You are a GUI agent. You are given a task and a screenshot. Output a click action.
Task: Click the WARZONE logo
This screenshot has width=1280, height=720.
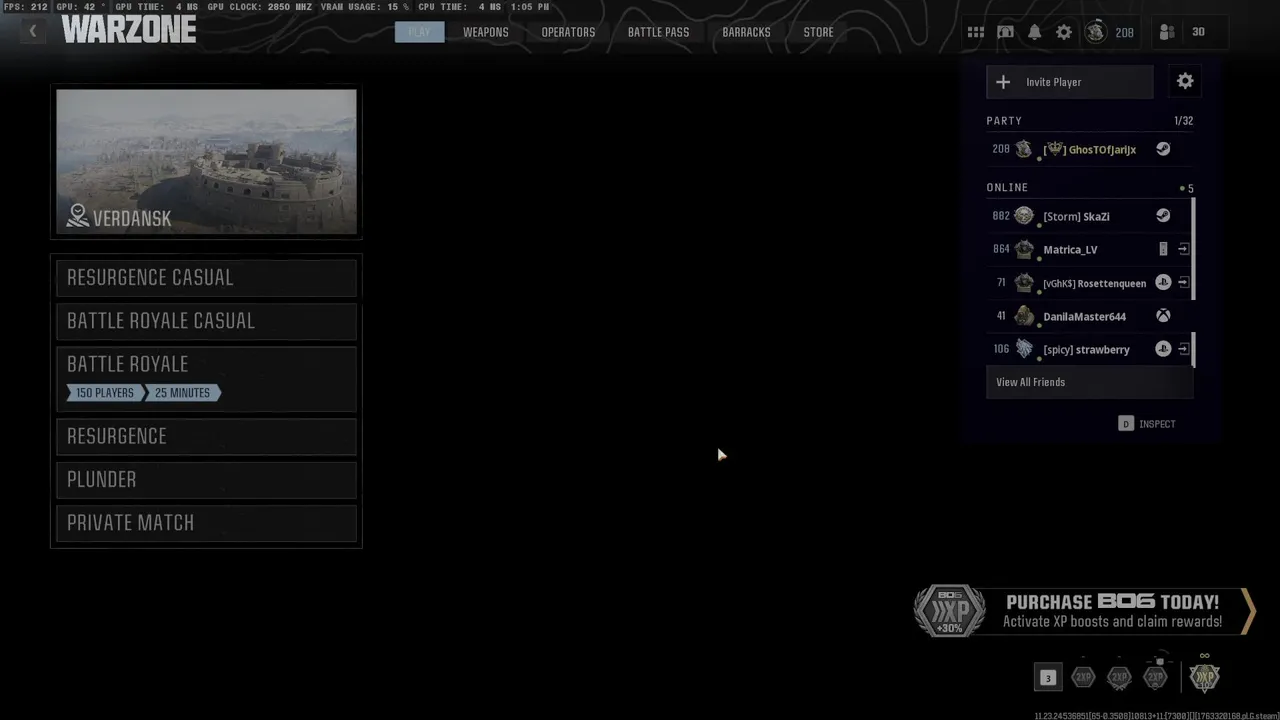[129, 31]
